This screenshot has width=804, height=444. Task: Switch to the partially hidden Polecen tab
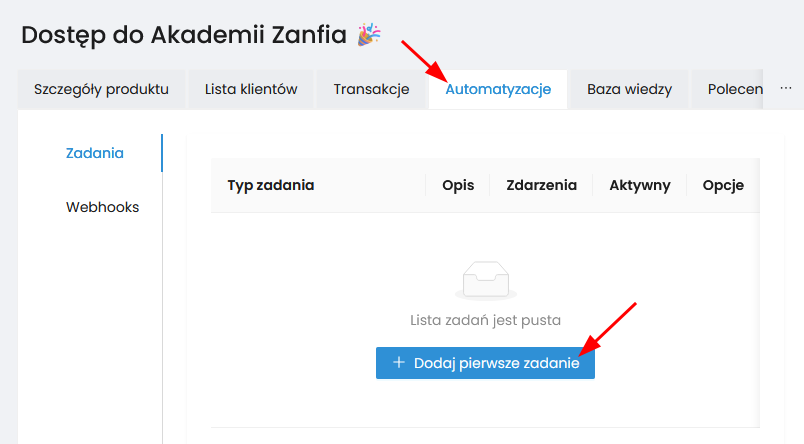736,89
